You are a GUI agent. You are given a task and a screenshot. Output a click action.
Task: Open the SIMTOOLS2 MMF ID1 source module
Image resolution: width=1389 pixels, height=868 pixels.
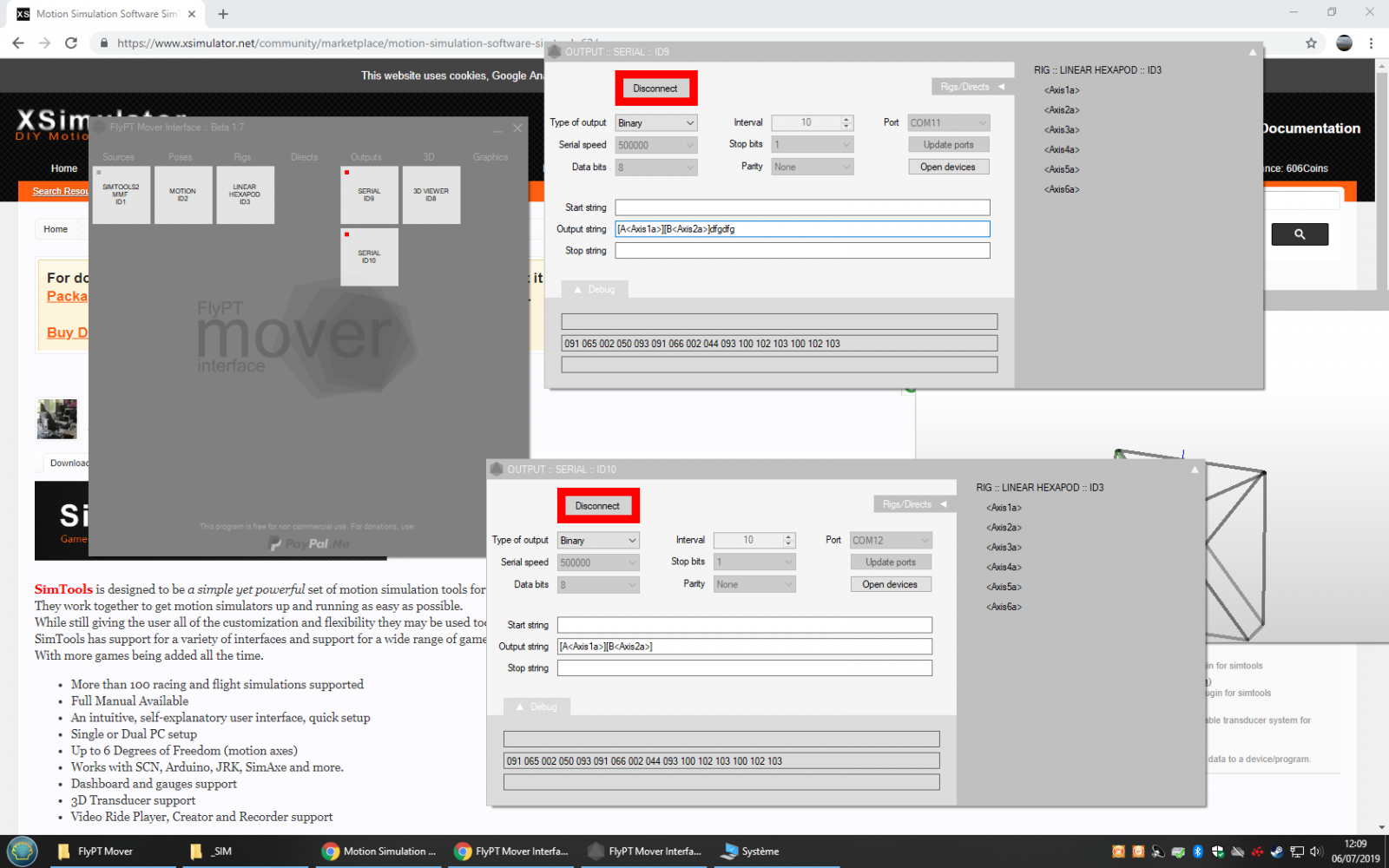121,194
